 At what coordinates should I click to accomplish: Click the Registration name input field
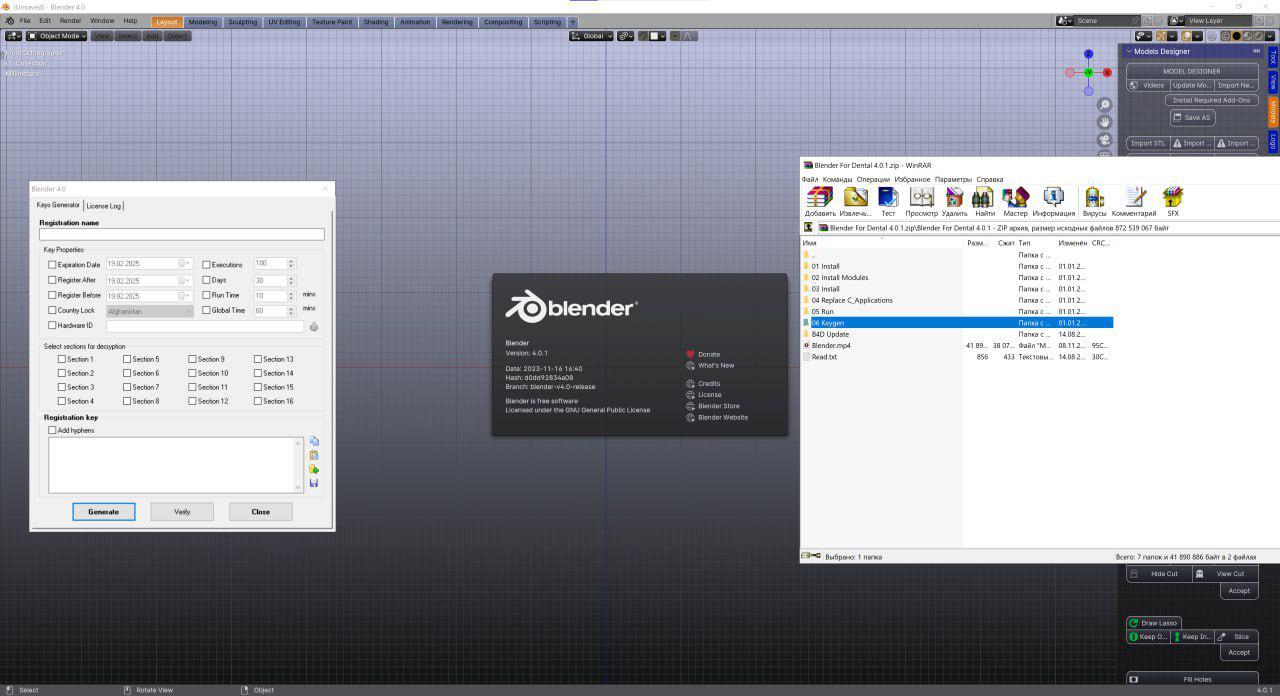pyautogui.click(x=182, y=235)
